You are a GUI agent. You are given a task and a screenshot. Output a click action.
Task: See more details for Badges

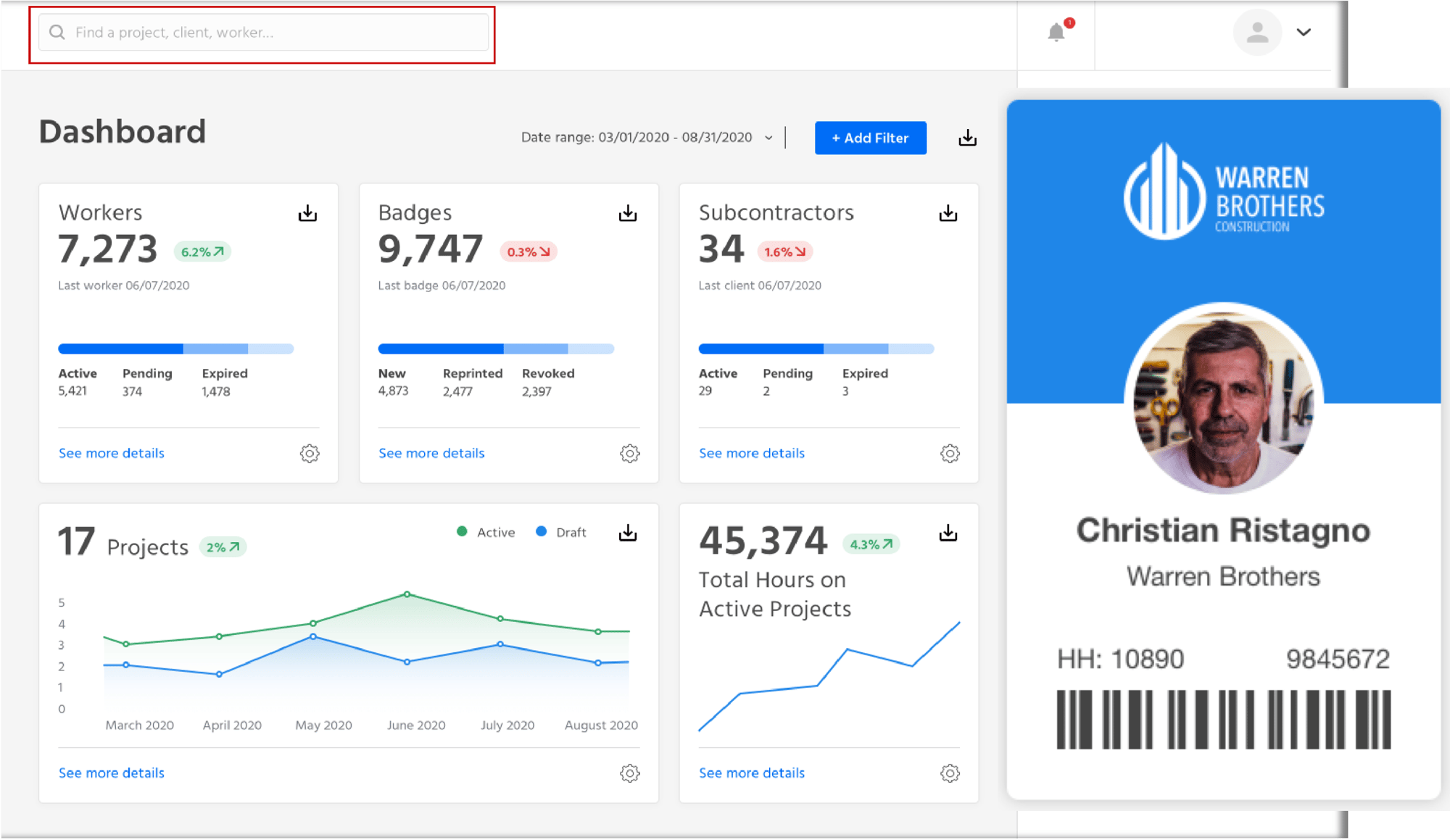coord(431,453)
